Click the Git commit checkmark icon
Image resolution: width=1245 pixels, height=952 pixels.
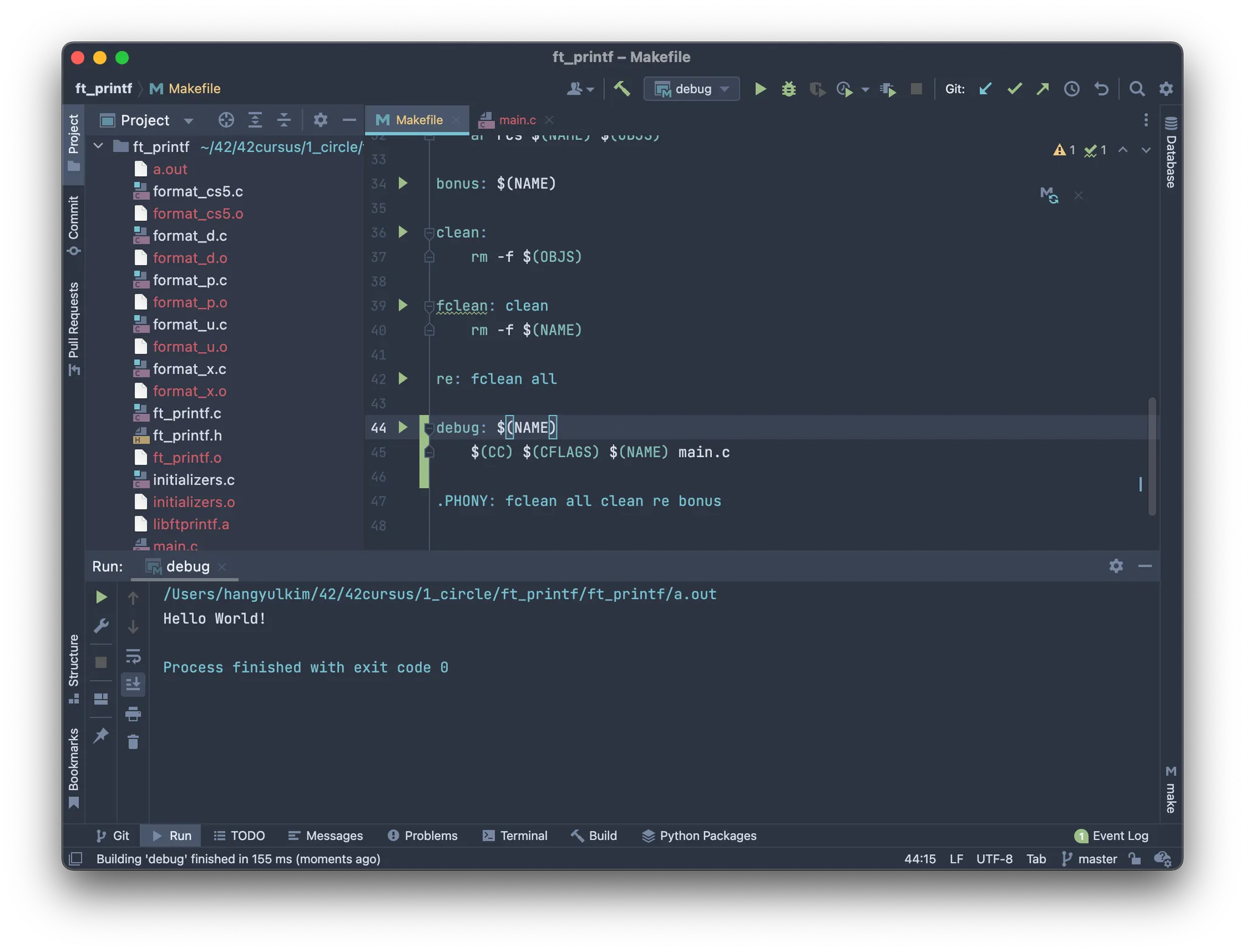1014,89
